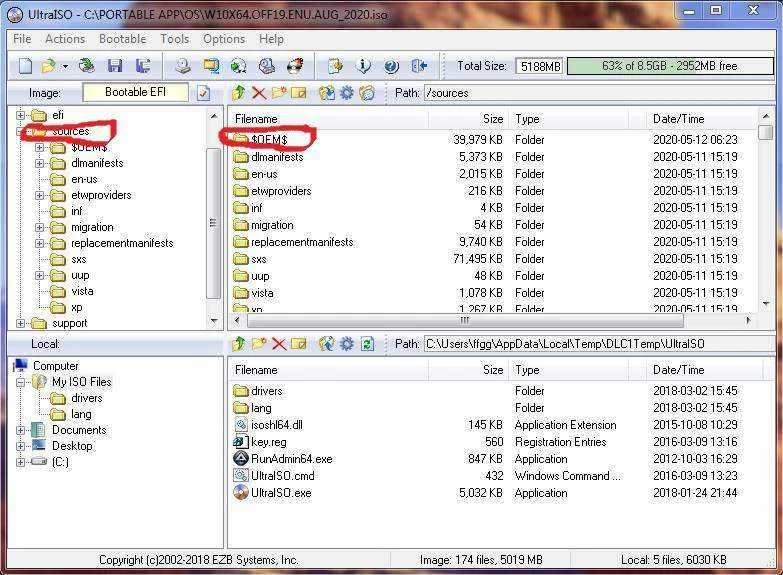Select the en-us folder in the image tree
Image resolution: width=783 pixels, height=575 pixels.
84,179
